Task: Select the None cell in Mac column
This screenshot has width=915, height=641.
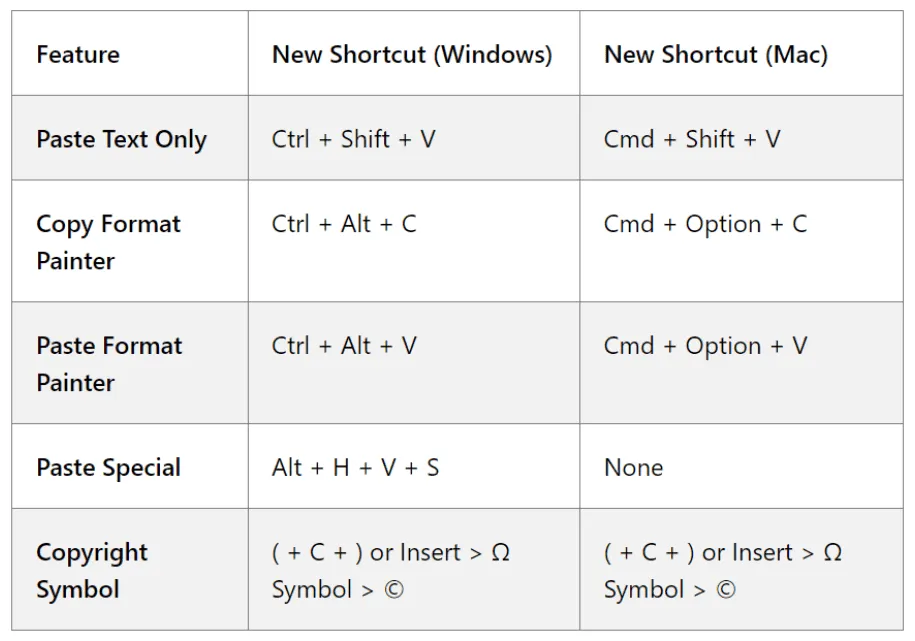Action: point(633,467)
